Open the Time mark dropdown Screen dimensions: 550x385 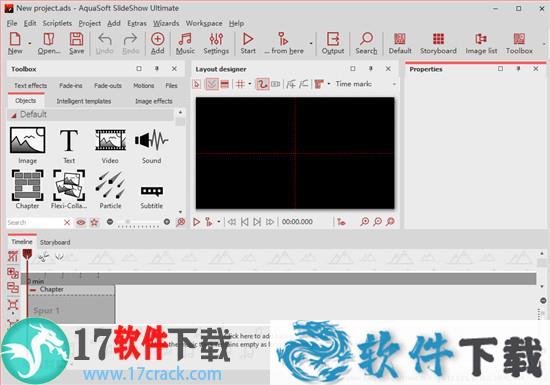pos(394,84)
